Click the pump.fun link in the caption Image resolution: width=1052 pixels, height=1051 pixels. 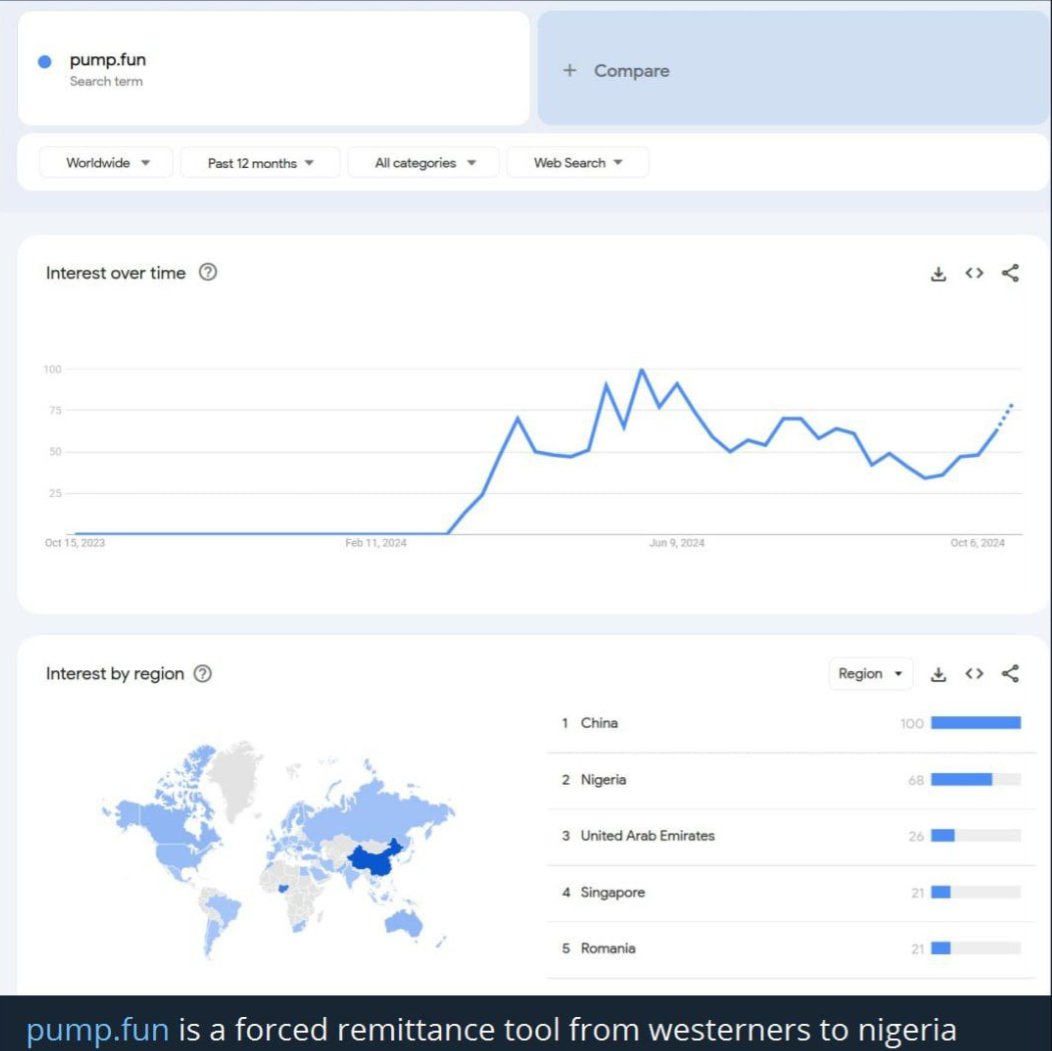point(97,1029)
